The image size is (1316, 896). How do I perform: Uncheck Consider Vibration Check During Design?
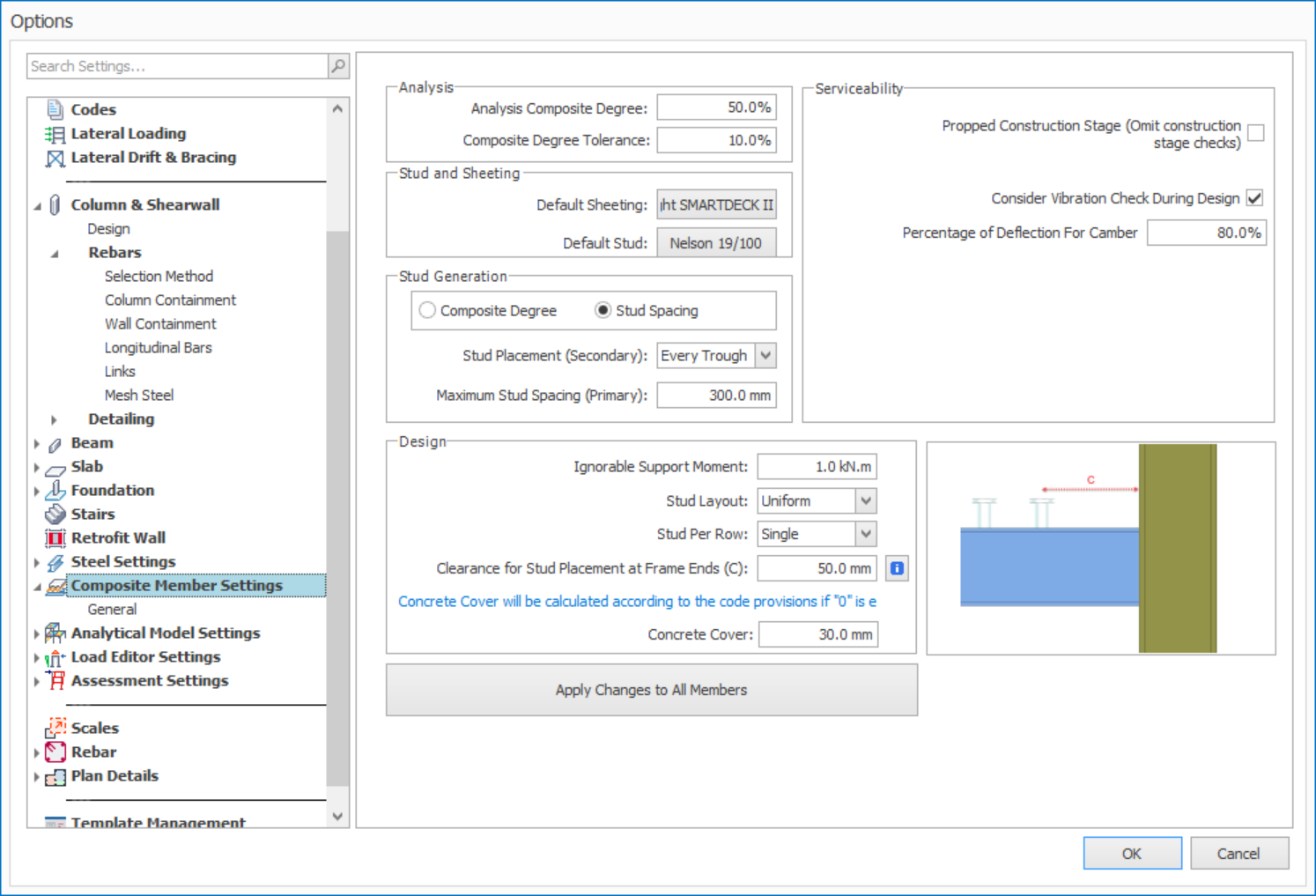[x=1255, y=198]
